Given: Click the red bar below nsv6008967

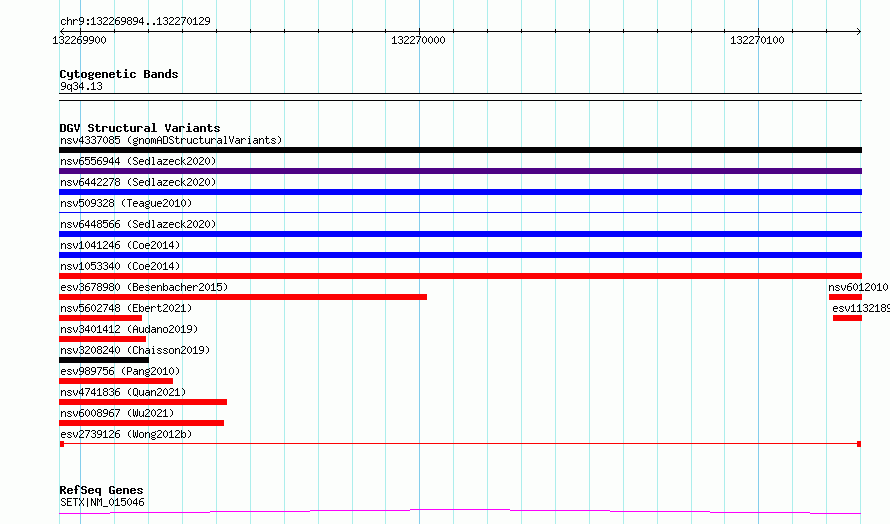Looking at the screenshot, I should tap(141, 423).
